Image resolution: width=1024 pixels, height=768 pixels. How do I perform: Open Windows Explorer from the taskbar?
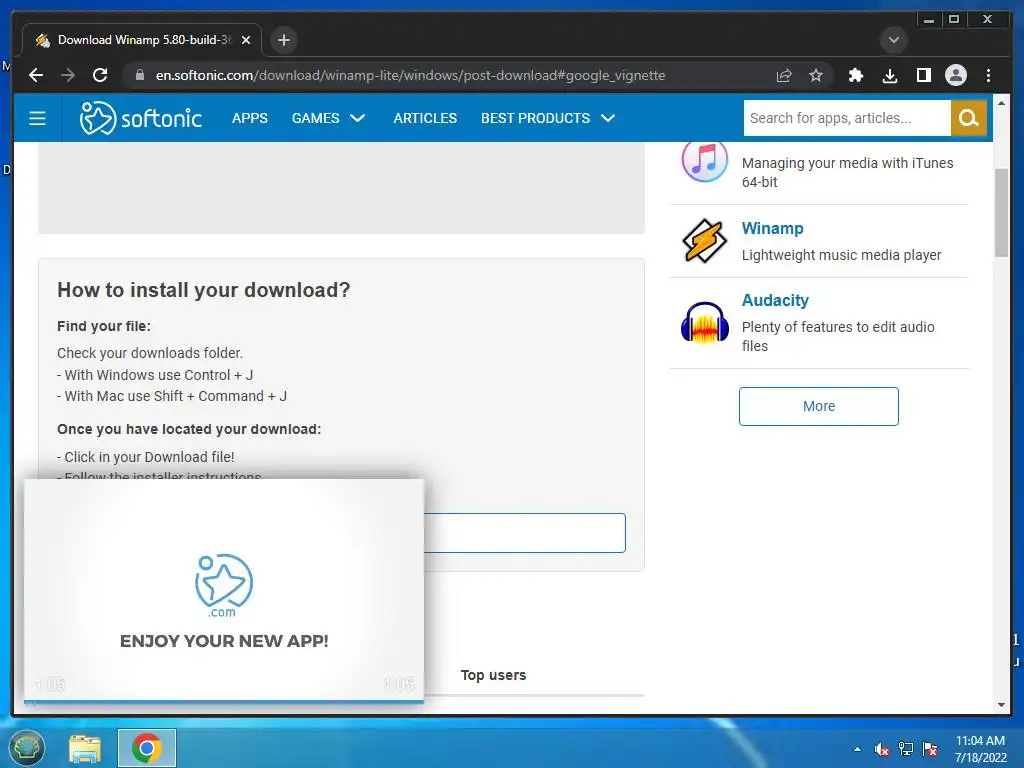coord(85,748)
